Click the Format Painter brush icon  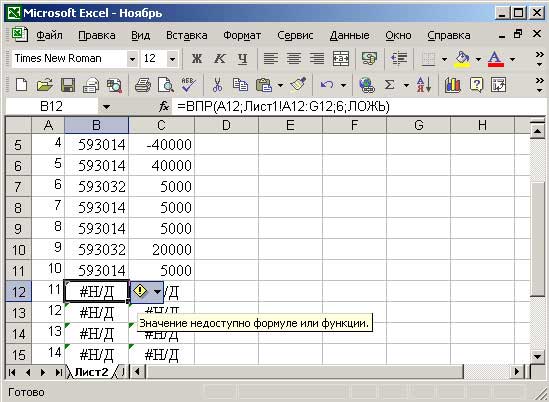click(298, 84)
